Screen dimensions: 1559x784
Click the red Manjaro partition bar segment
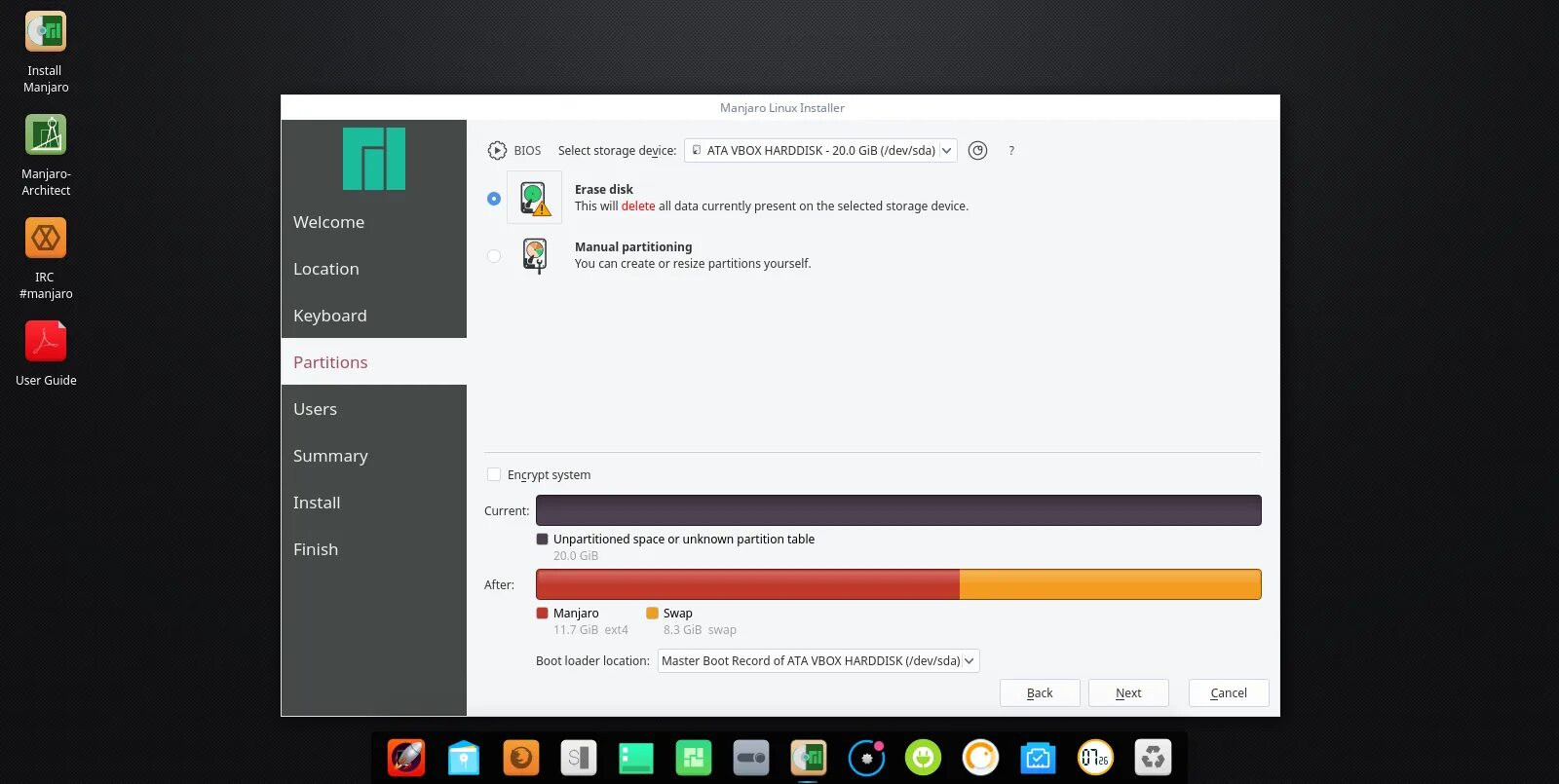(x=747, y=584)
